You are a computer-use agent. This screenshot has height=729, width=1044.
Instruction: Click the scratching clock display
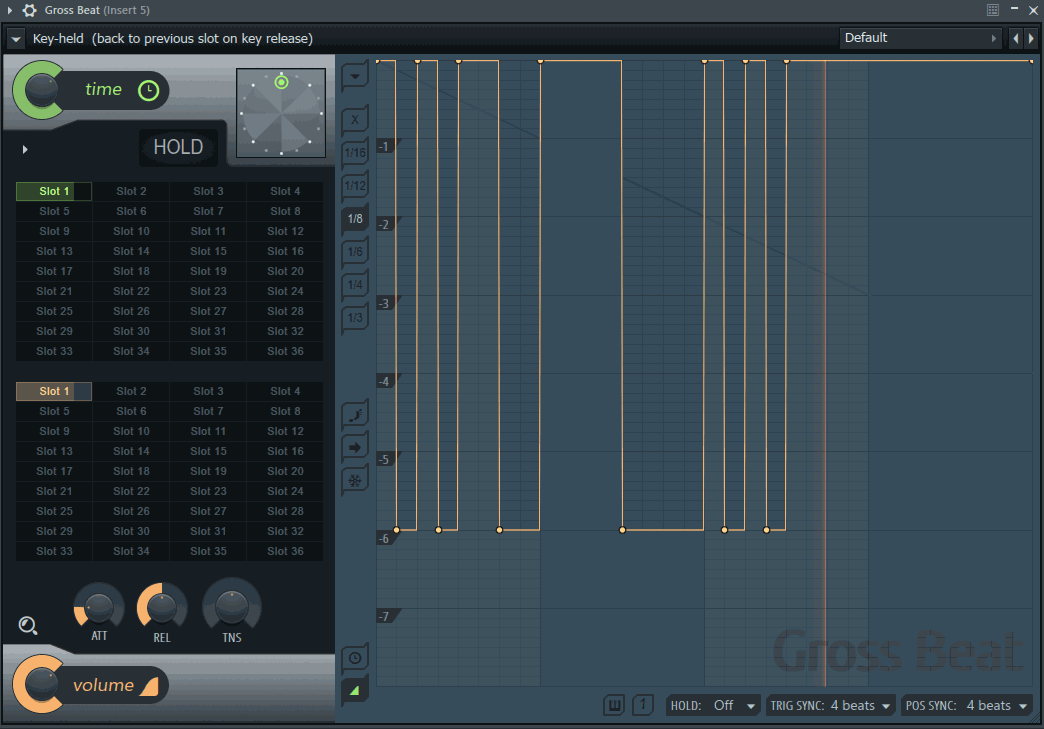[x=281, y=113]
